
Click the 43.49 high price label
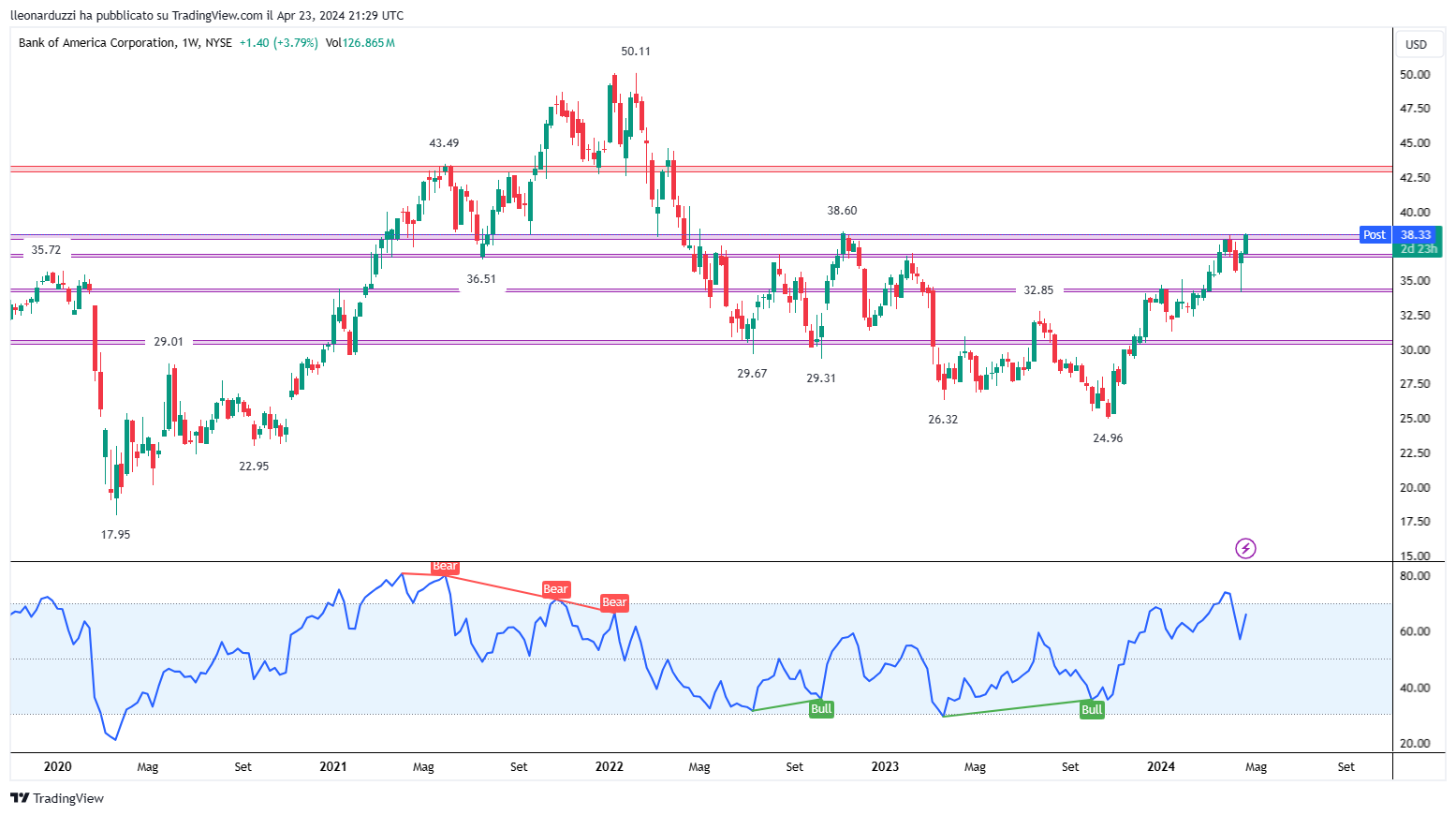point(444,143)
